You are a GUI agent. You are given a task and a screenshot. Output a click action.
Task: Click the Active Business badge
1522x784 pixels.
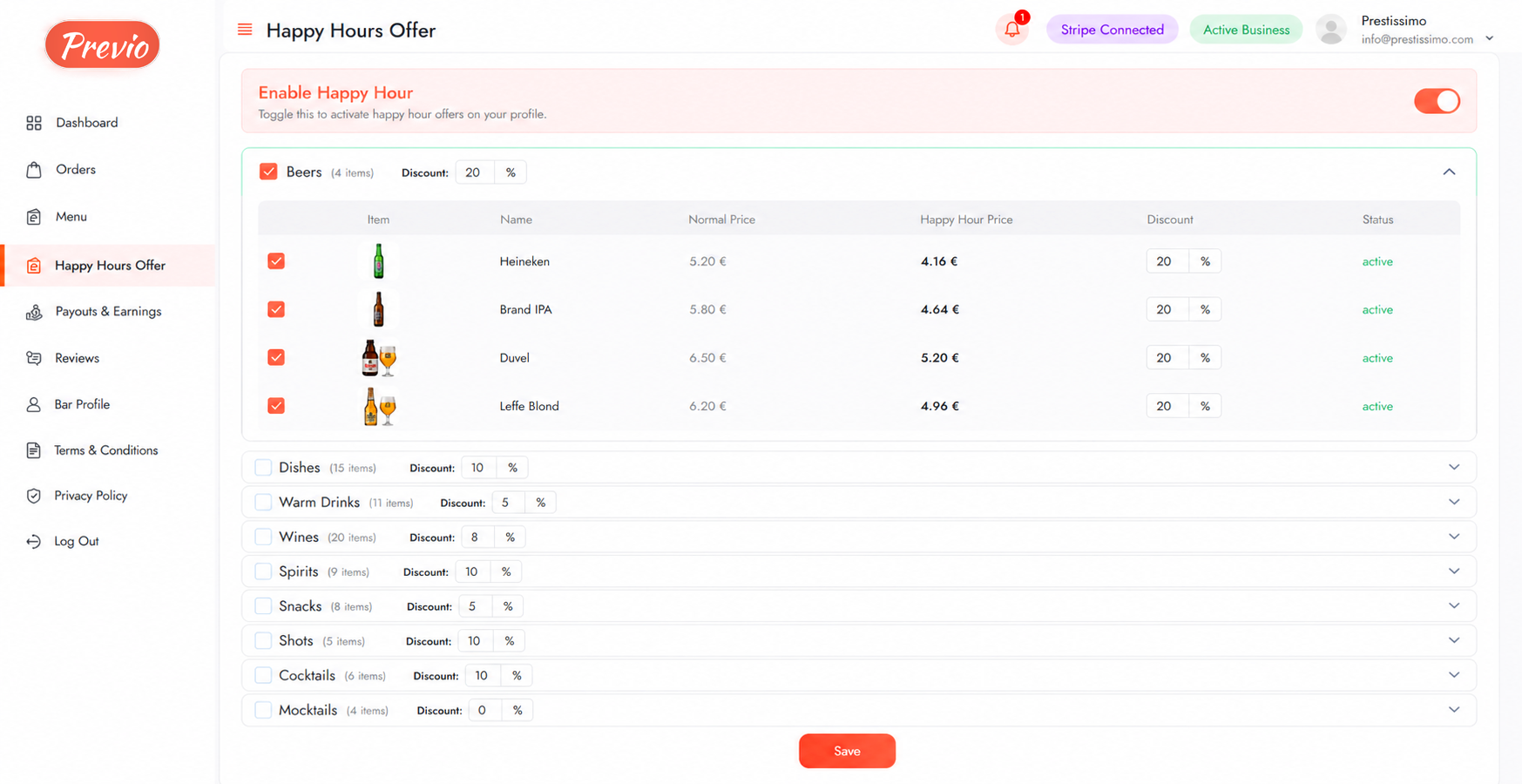pyautogui.click(x=1246, y=30)
